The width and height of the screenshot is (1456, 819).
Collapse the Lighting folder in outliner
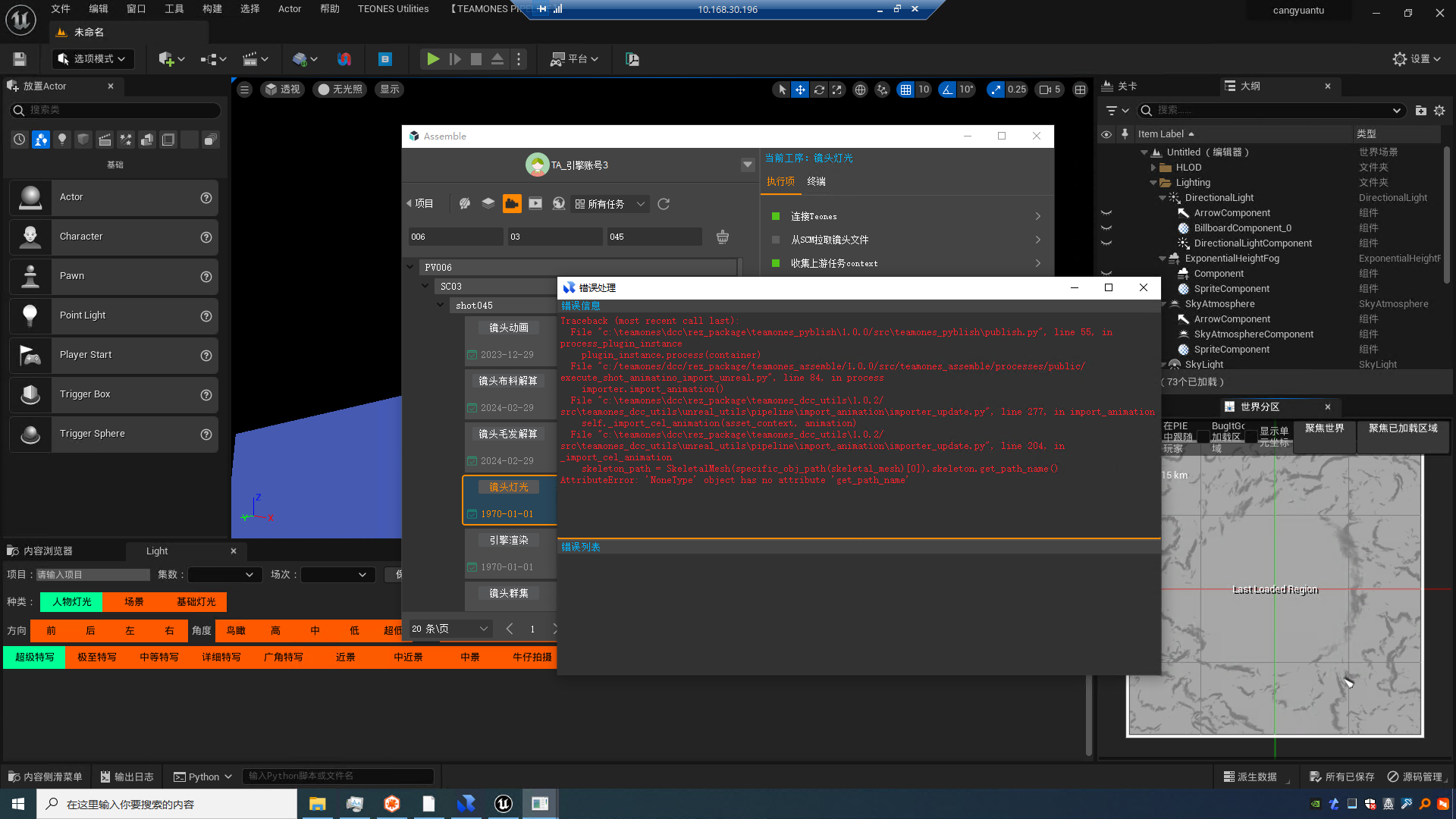[x=1153, y=183]
